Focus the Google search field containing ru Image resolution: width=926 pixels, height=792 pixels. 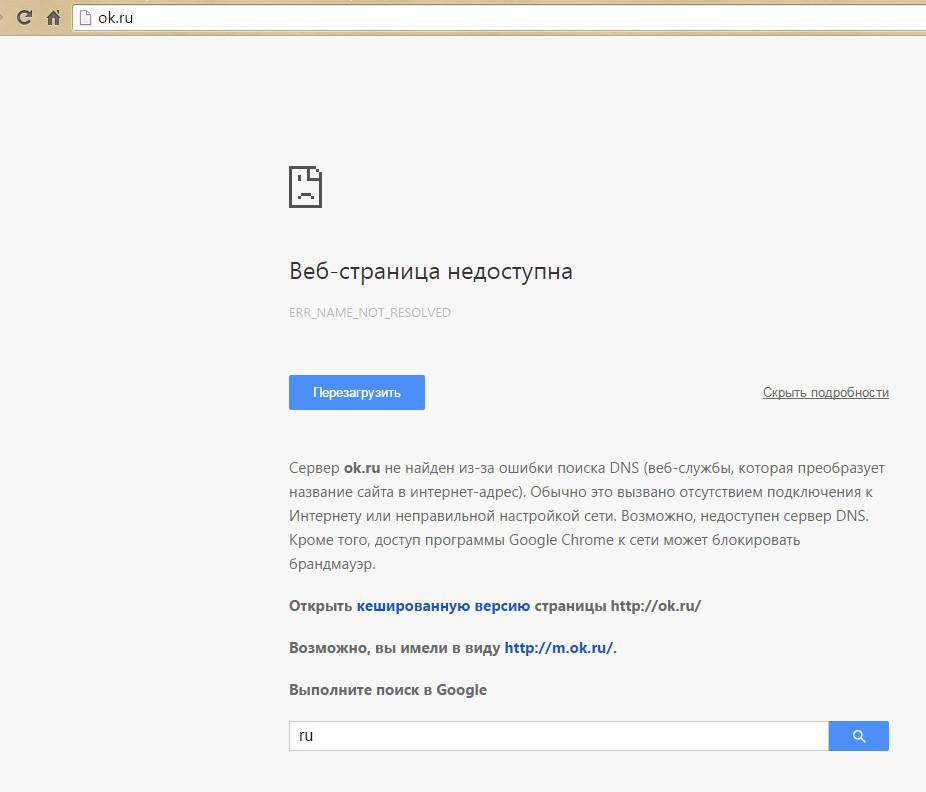click(559, 736)
